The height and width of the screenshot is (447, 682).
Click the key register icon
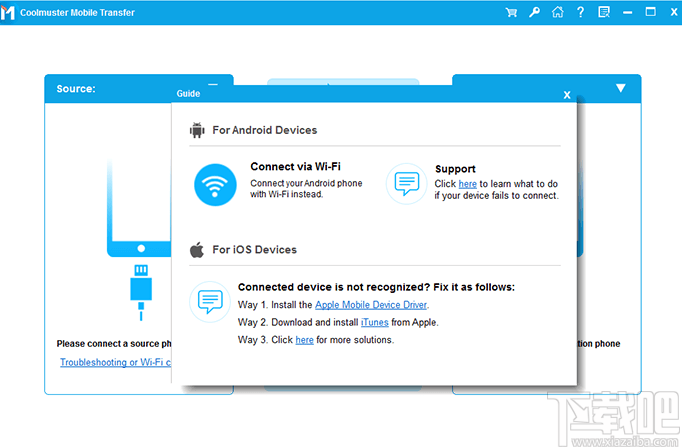[x=535, y=12]
